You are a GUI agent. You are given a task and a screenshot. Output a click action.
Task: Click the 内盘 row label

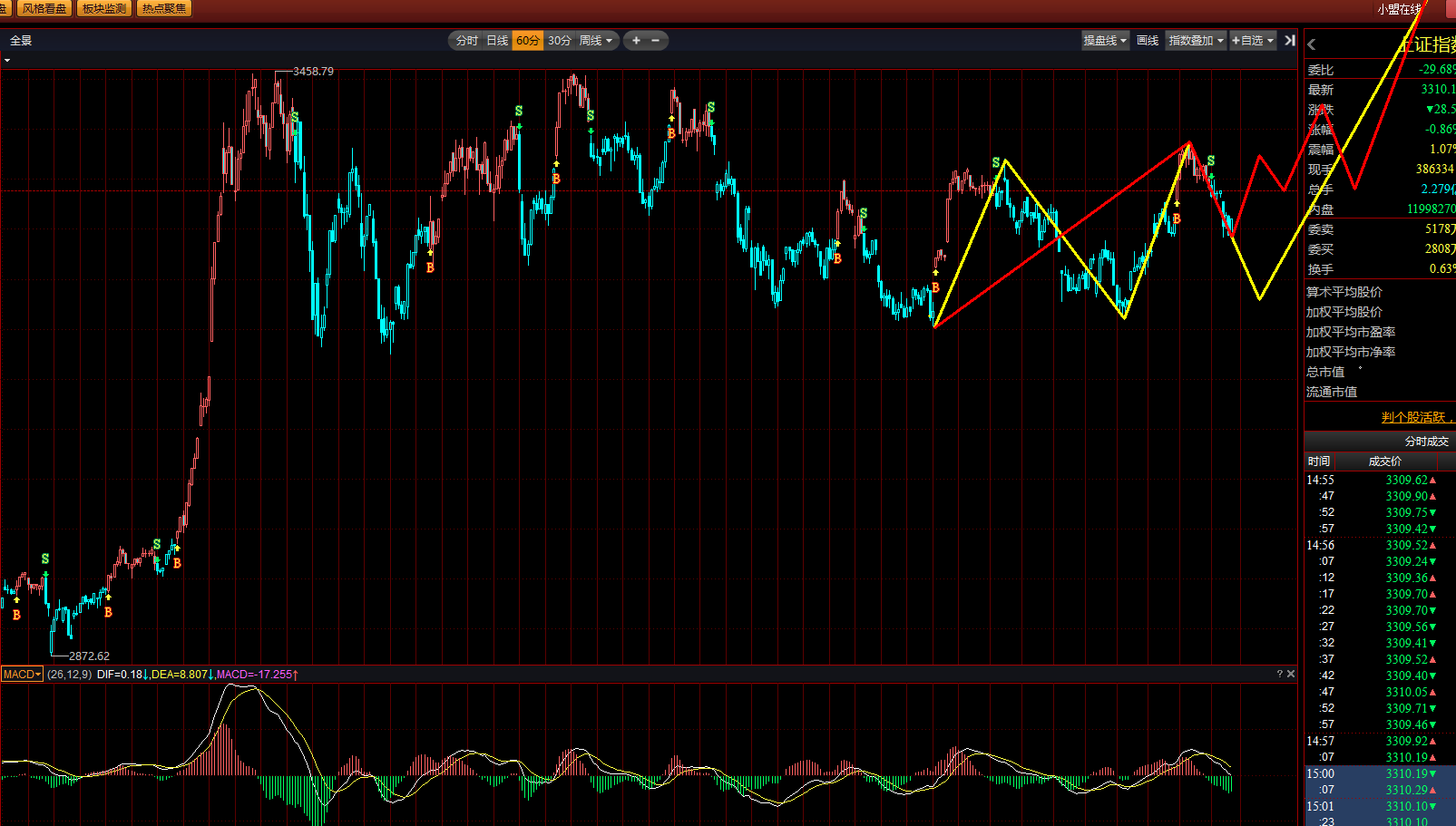click(1320, 209)
